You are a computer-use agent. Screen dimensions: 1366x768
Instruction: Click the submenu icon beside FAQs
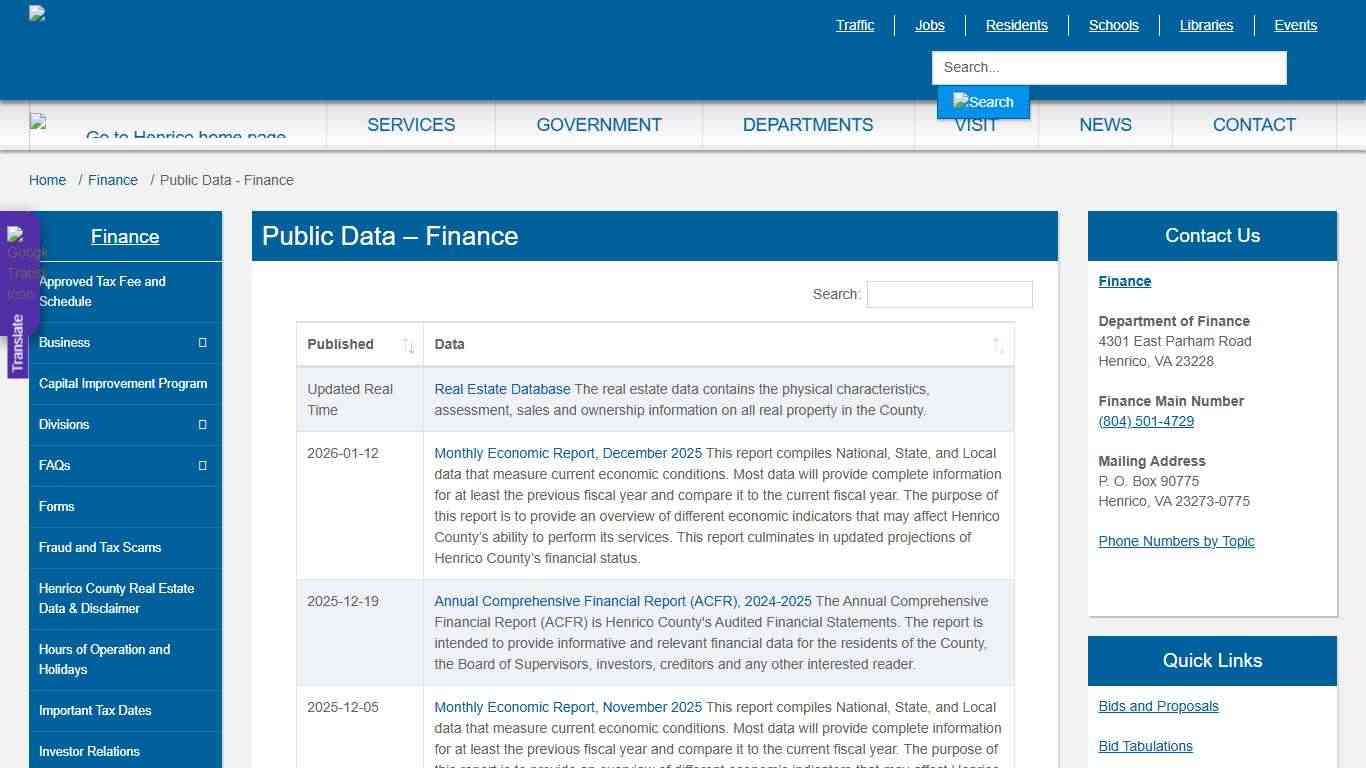(202, 465)
